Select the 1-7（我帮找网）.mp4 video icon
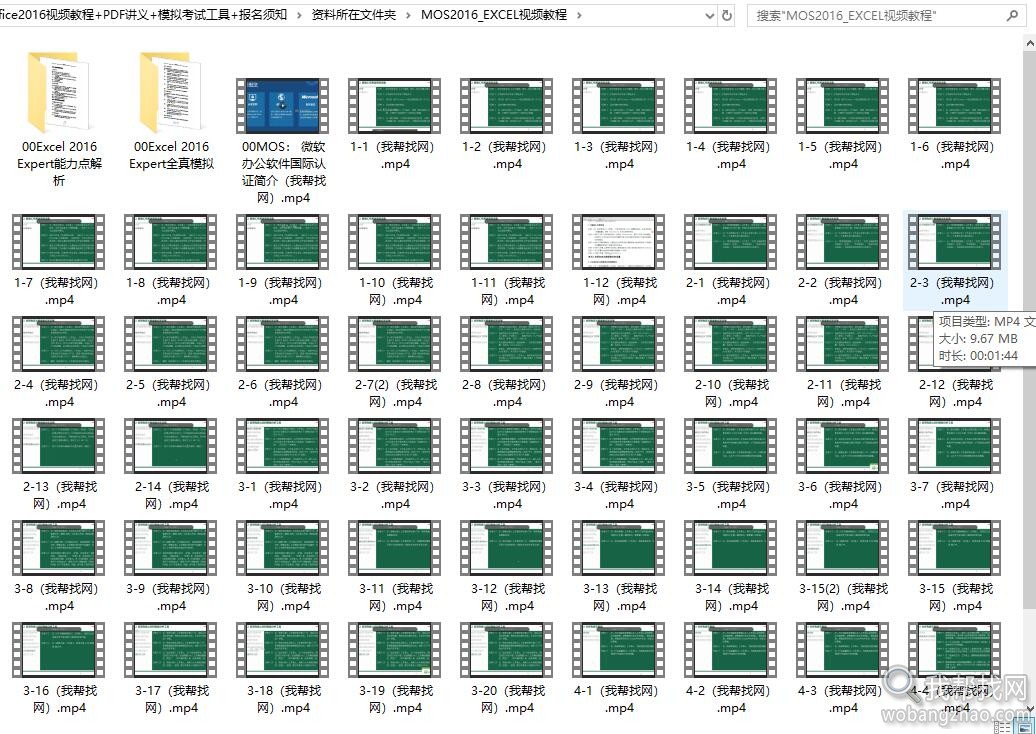 59,242
